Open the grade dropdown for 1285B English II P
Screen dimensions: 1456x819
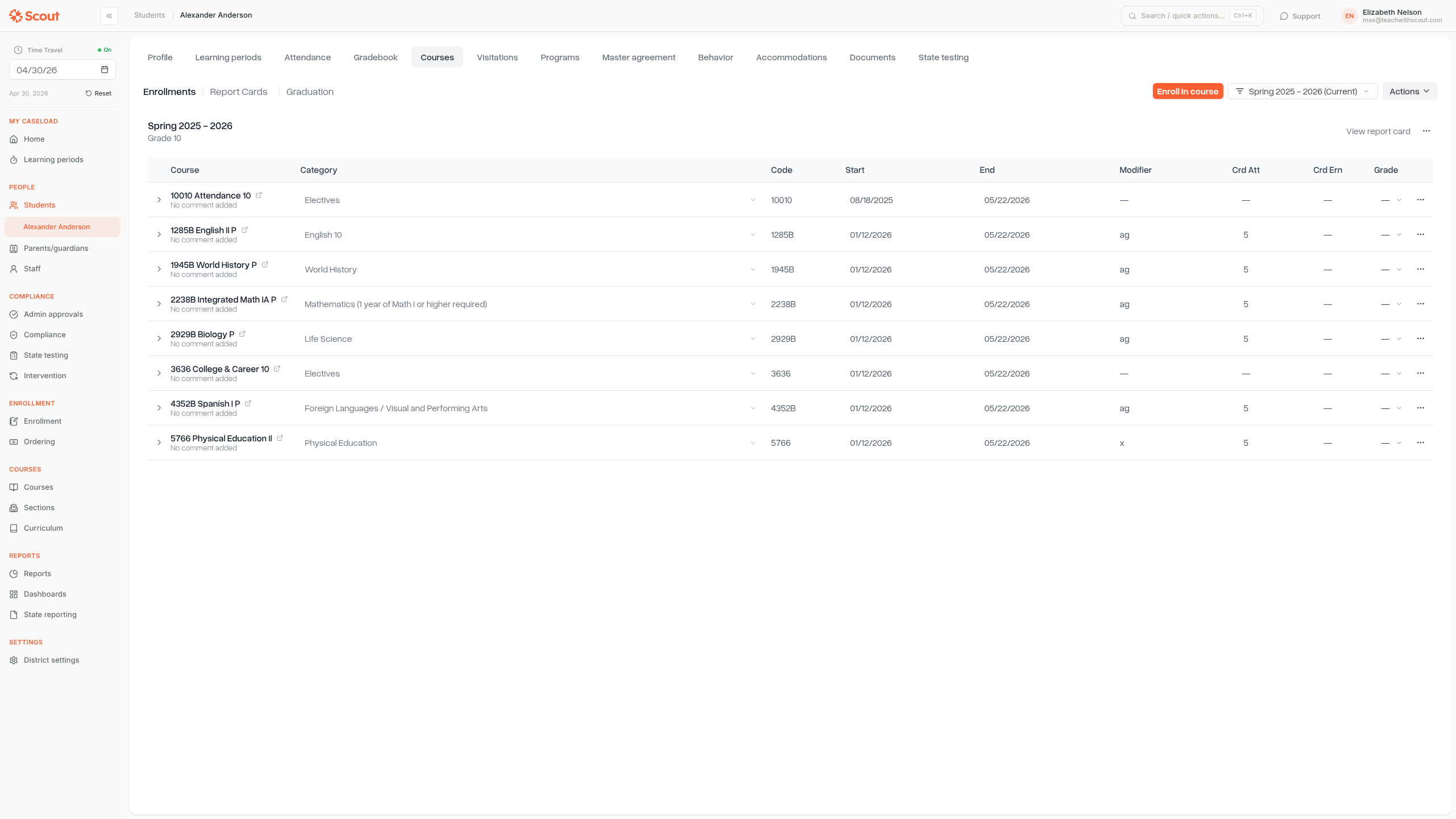(1391, 235)
